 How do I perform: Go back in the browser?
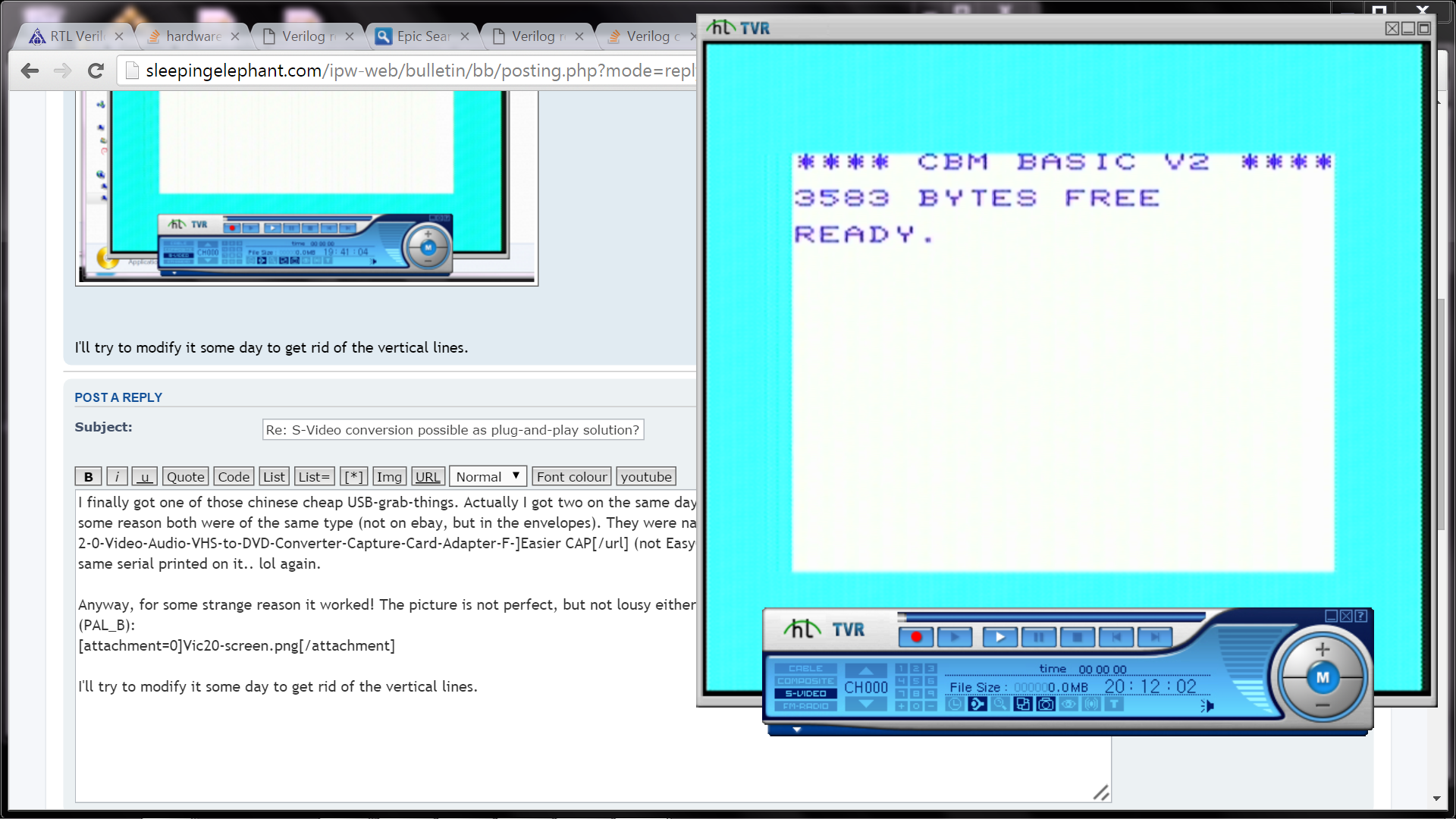click(x=30, y=71)
